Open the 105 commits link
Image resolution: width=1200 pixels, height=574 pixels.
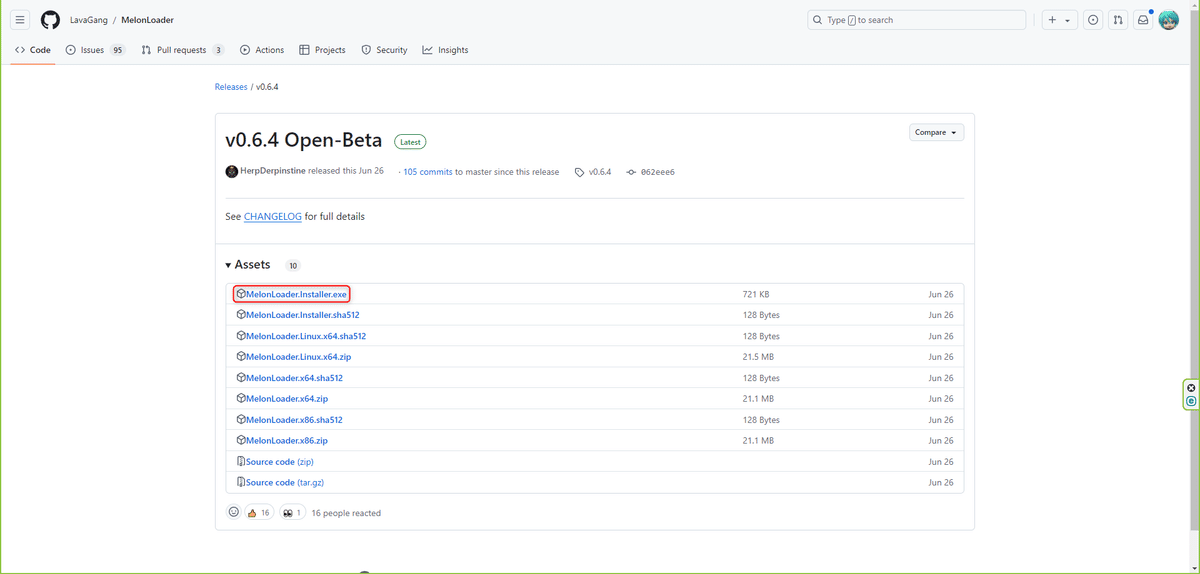tap(428, 172)
